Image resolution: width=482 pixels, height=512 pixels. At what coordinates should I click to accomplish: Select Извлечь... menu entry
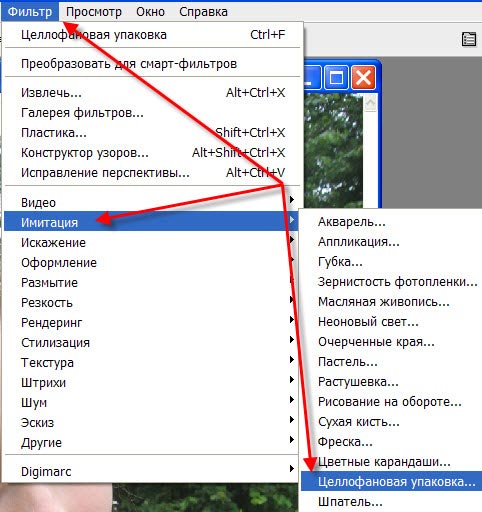[x=153, y=93]
